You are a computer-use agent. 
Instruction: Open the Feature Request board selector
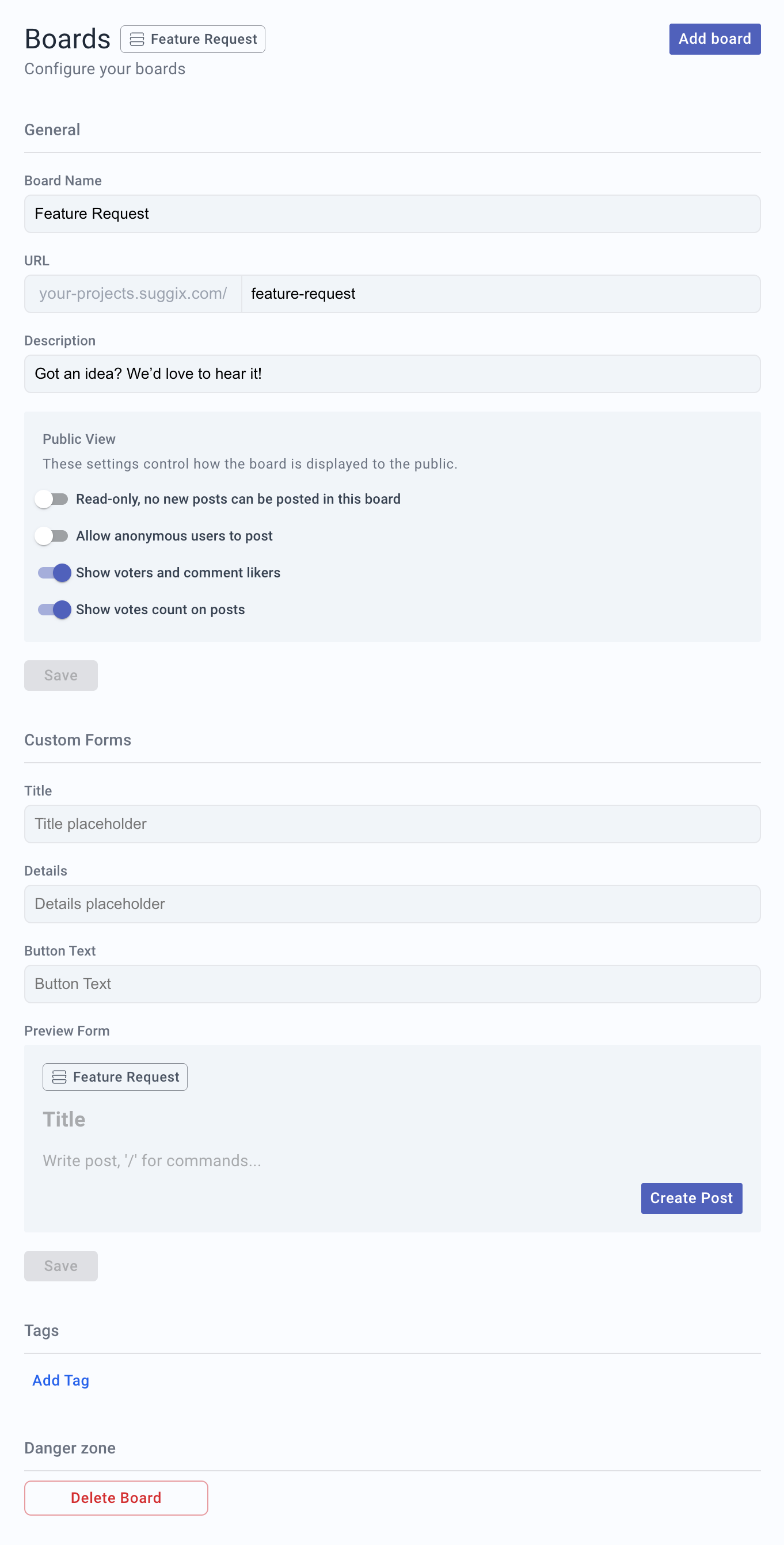pyautogui.click(x=193, y=39)
